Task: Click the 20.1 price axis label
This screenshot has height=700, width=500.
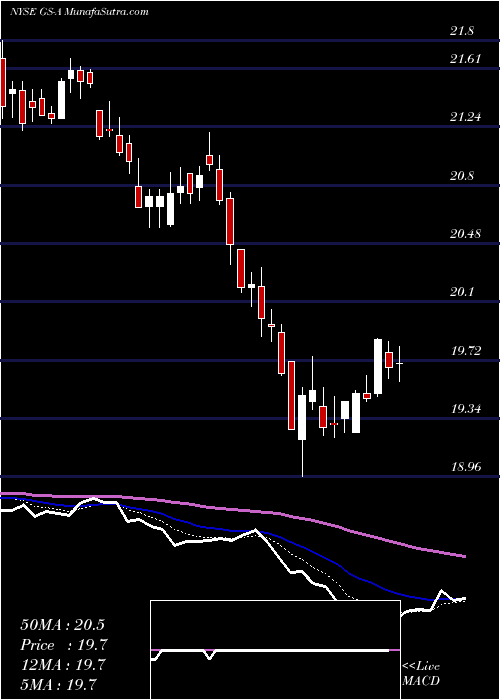Action: tap(462, 292)
